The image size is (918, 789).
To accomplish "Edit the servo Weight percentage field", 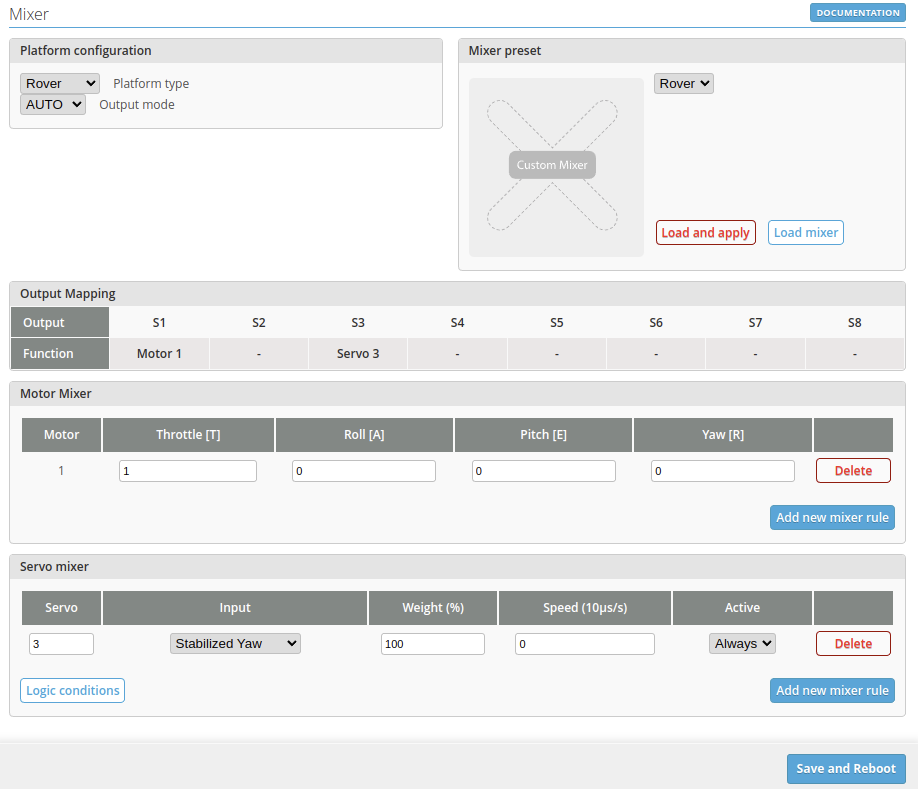I will click(x=432, y=643).
